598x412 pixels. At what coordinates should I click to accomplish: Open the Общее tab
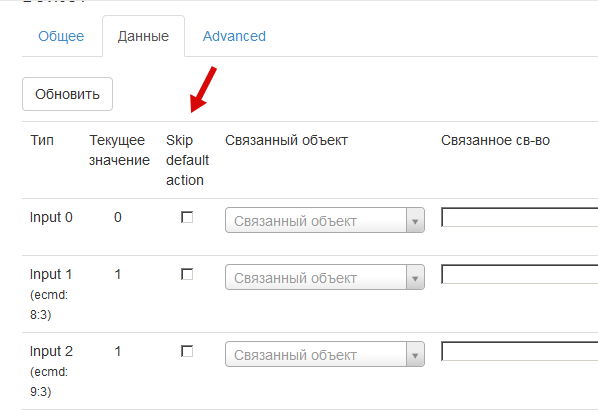click(61, 36)
